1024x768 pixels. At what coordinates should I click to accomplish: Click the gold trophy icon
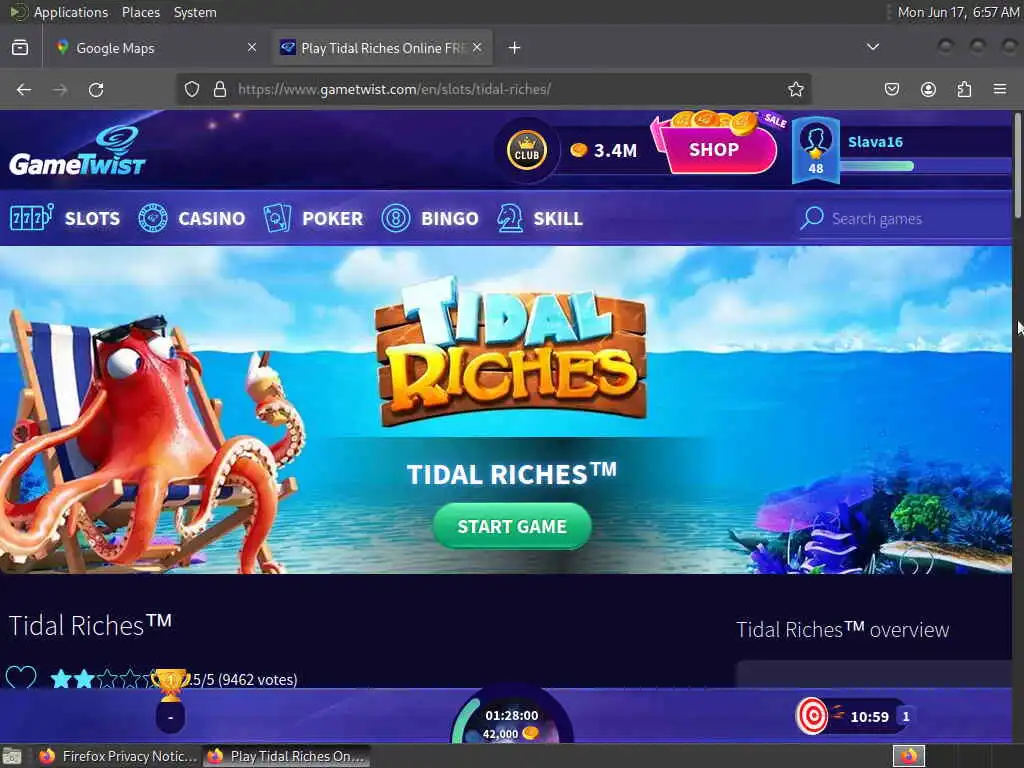click(170, 684)
